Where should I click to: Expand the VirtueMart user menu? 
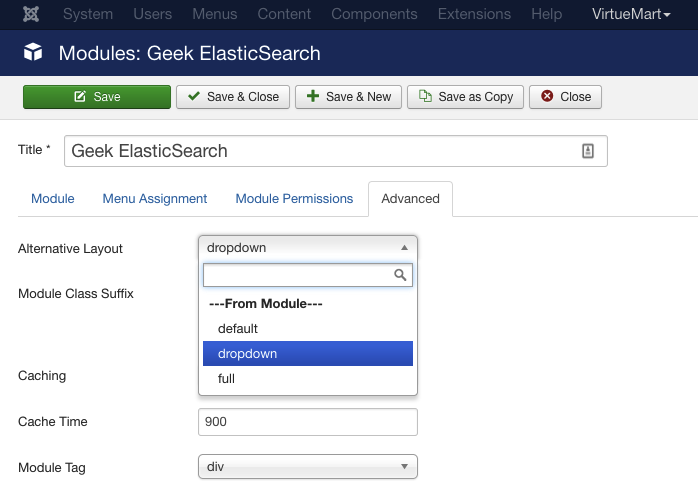pyautogui.click(x=631, y=14)
